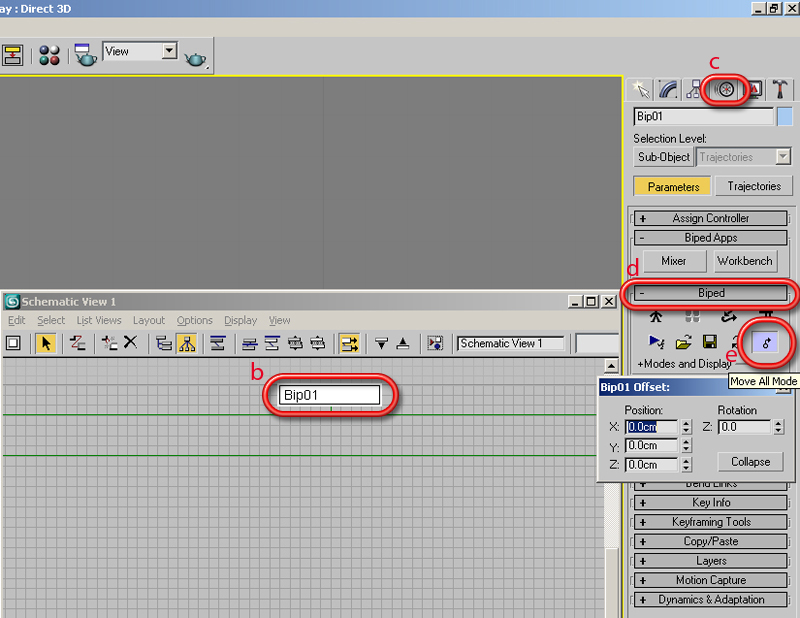800x618 pixels.
Task: Expand the Copy/Paste rollout
Action: [x=710, y=541]
